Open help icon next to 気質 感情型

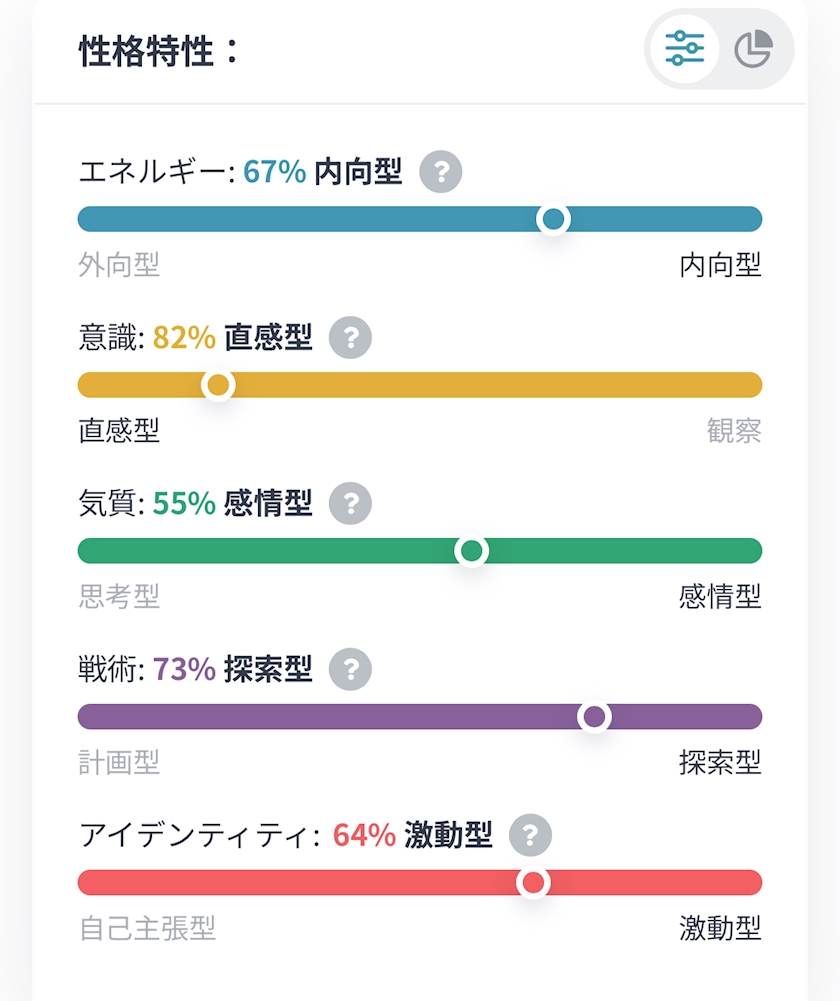pyautogui.click(x=350, y=503)
